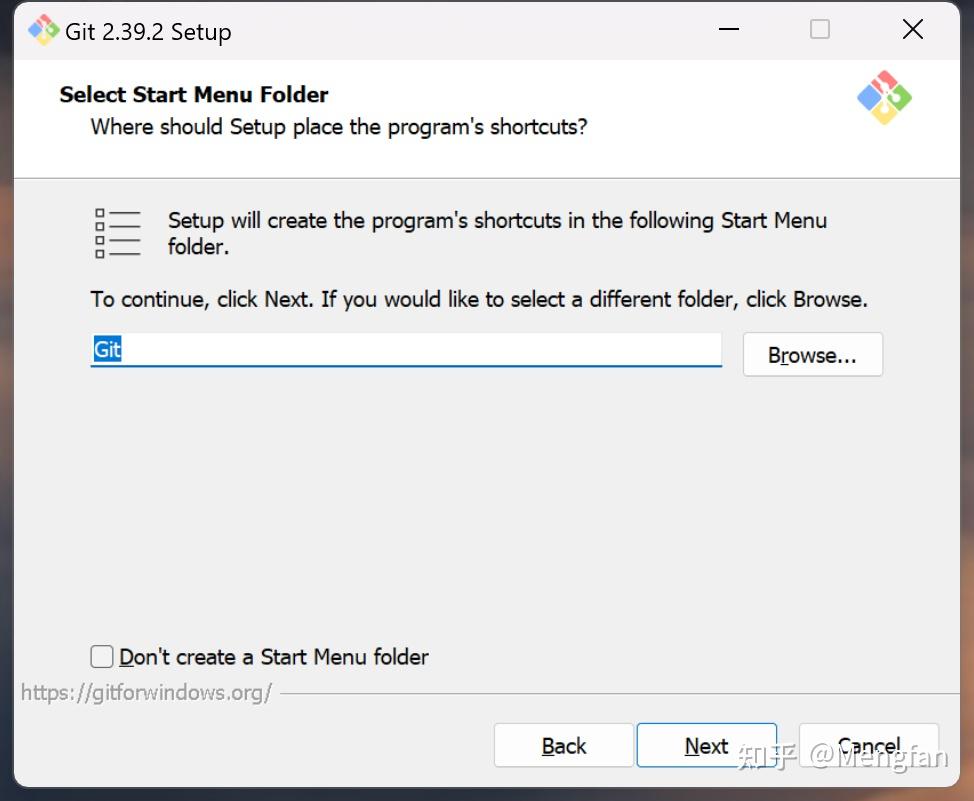Click the Git icon in the title bar
This screenshot has height=801, width=974.
pos(43,30)
